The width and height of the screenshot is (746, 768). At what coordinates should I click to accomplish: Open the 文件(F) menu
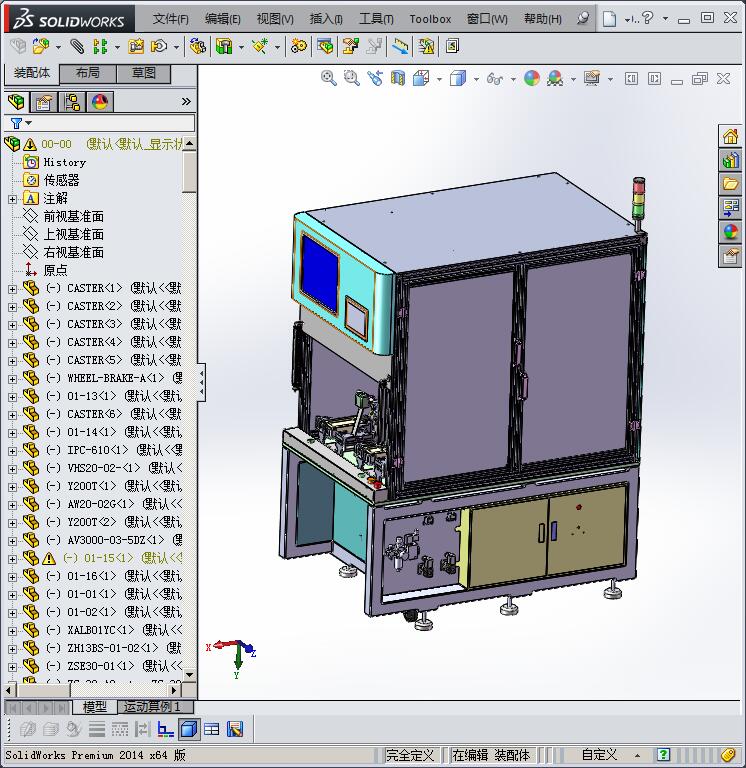click(170, 19)
